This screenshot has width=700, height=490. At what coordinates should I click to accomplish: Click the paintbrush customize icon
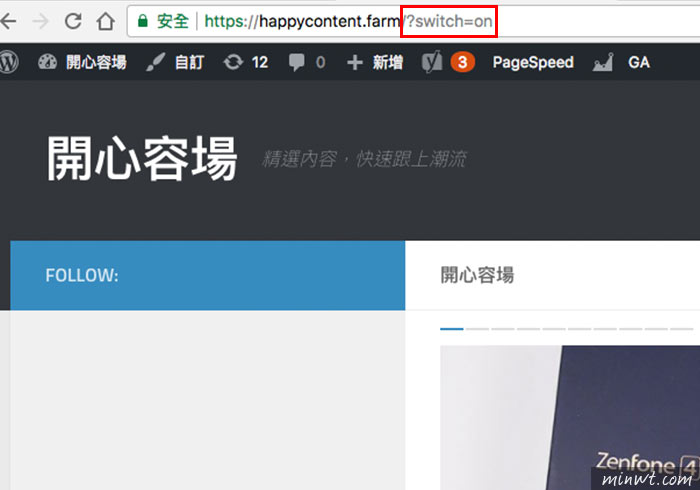[155, 62]
